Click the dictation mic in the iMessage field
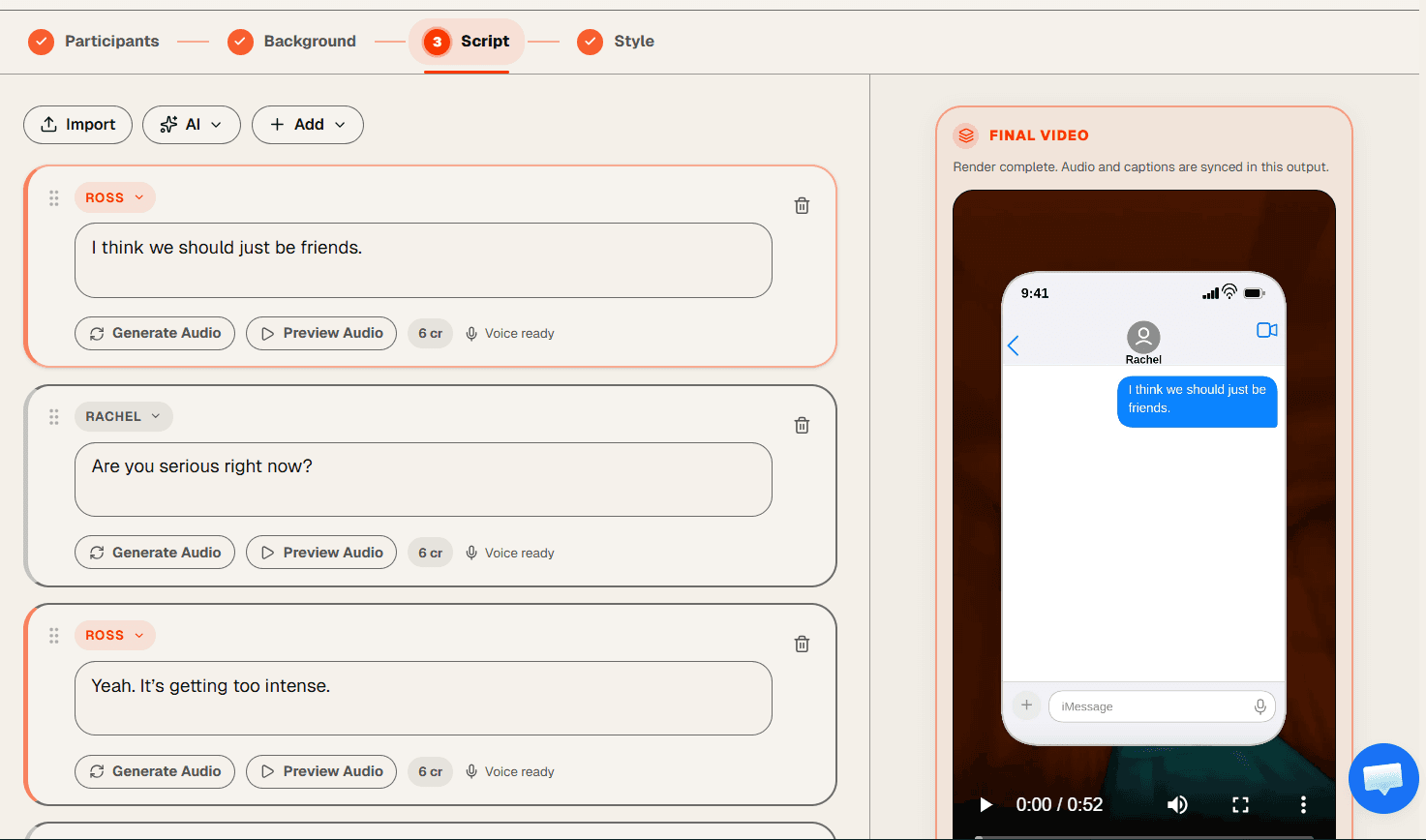Screen dimensions: 1426x840 (1260, 706)
